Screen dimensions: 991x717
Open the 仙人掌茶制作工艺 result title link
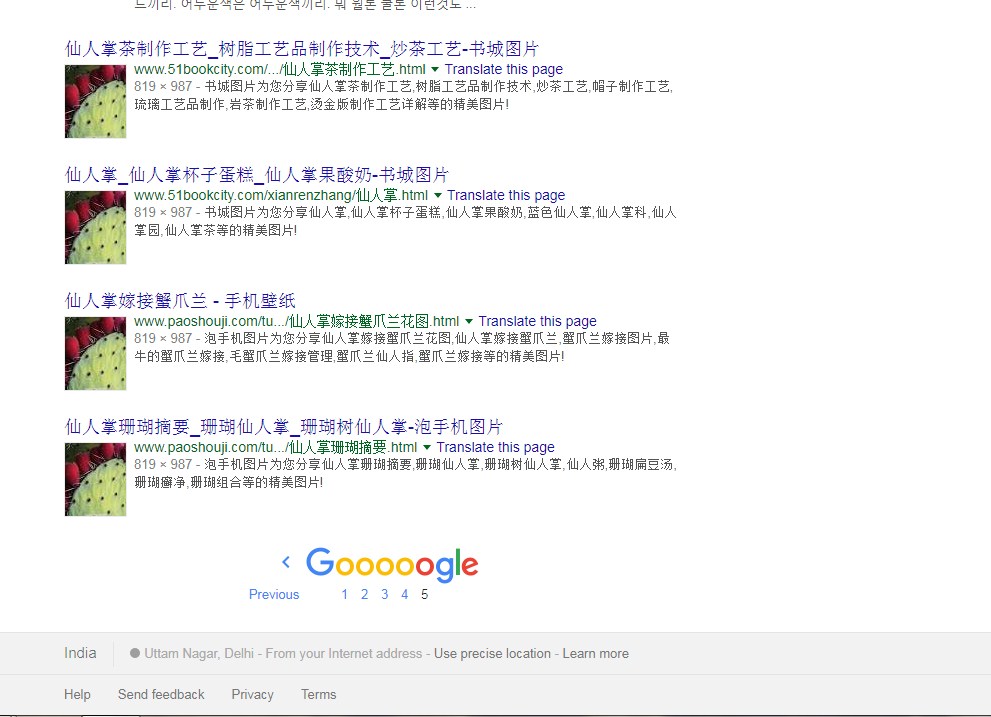tap(301, 49)
